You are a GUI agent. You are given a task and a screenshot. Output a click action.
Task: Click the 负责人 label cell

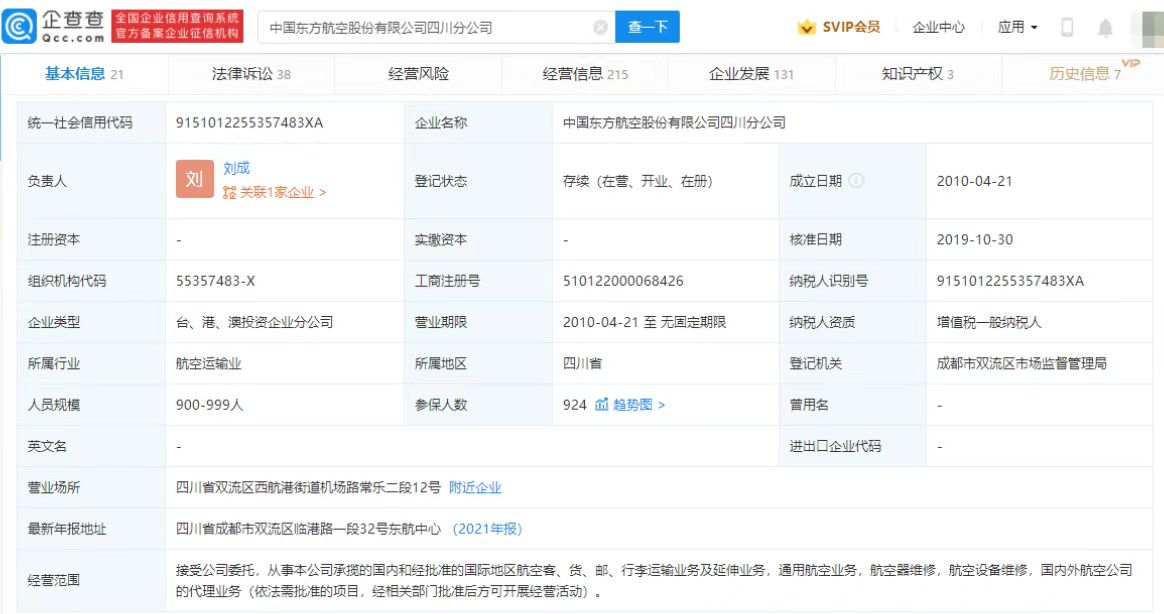click(x=91, y=181)
